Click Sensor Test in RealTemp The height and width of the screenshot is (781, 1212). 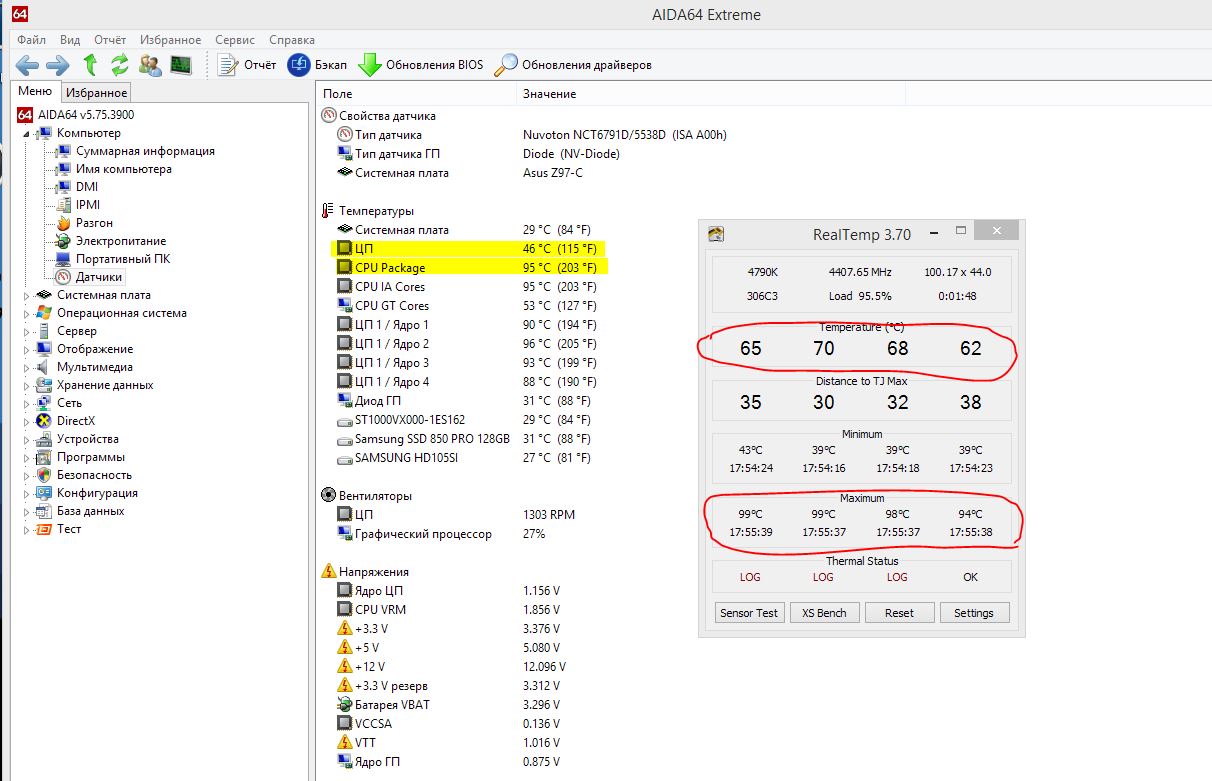[749, 613]
